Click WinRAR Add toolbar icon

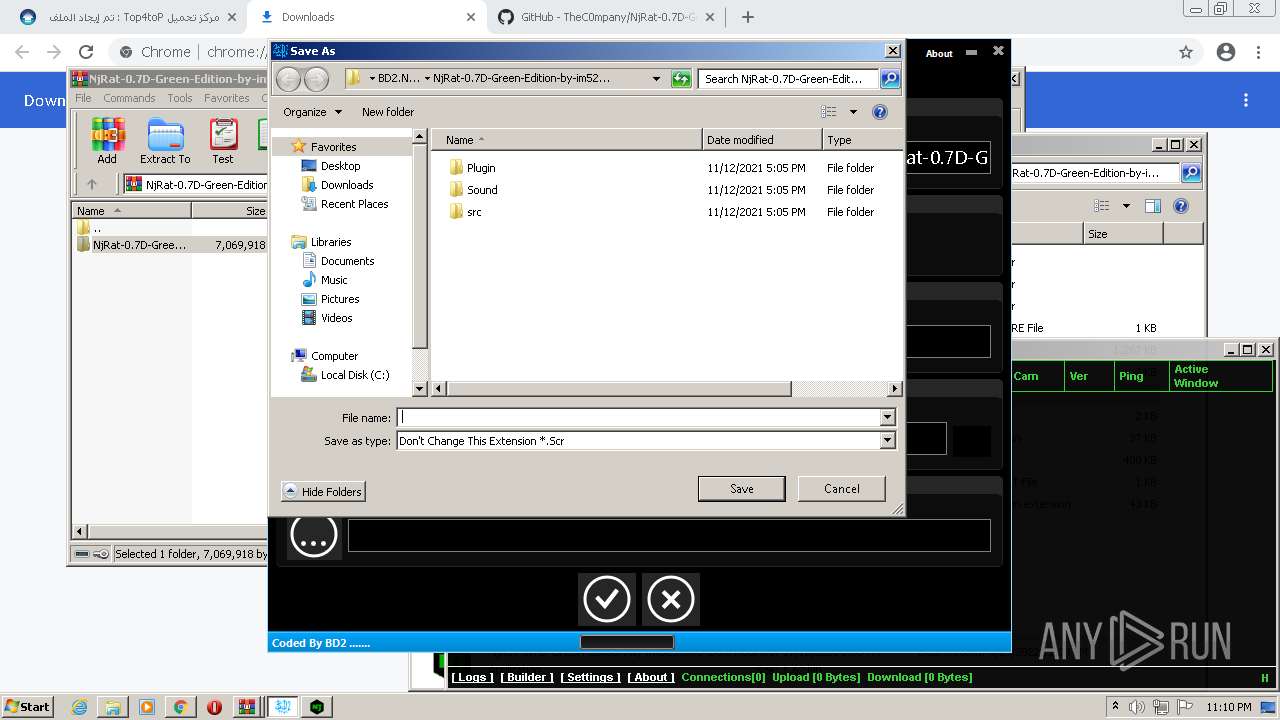click(107, 140)
